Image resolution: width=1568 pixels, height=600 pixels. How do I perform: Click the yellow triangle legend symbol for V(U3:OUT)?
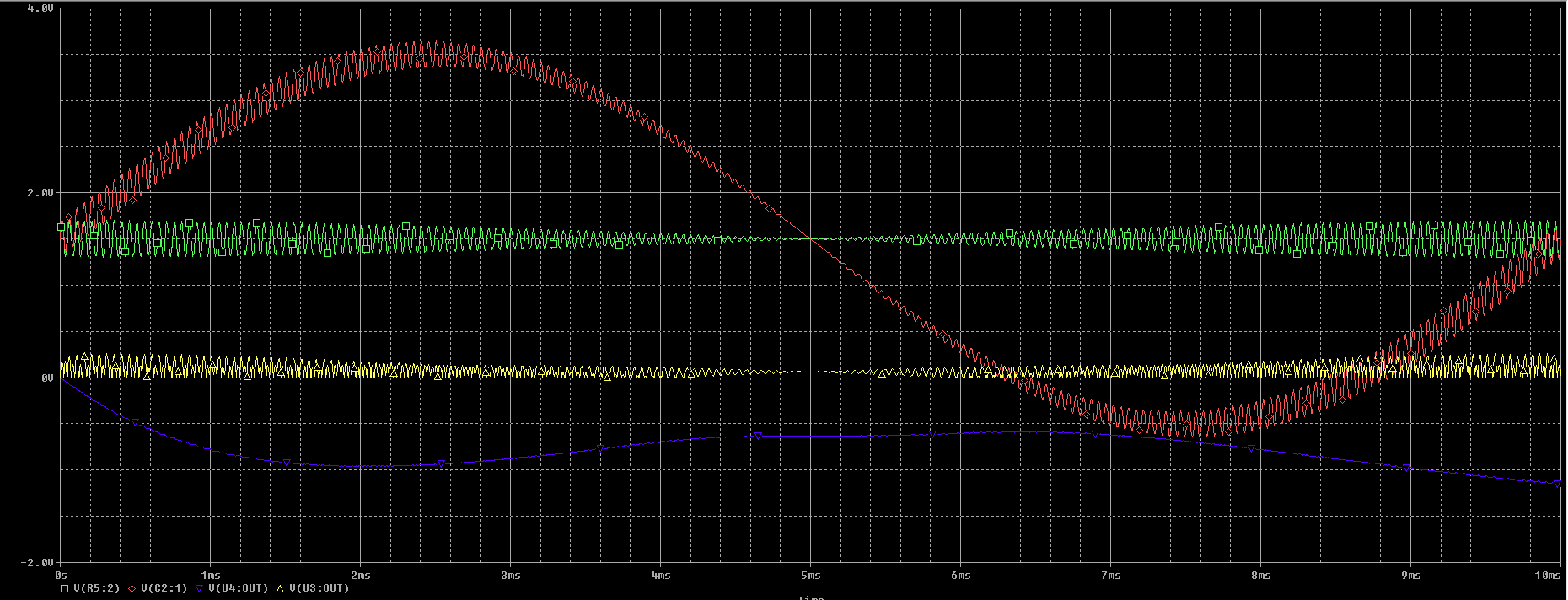click(x=281, y=588)
